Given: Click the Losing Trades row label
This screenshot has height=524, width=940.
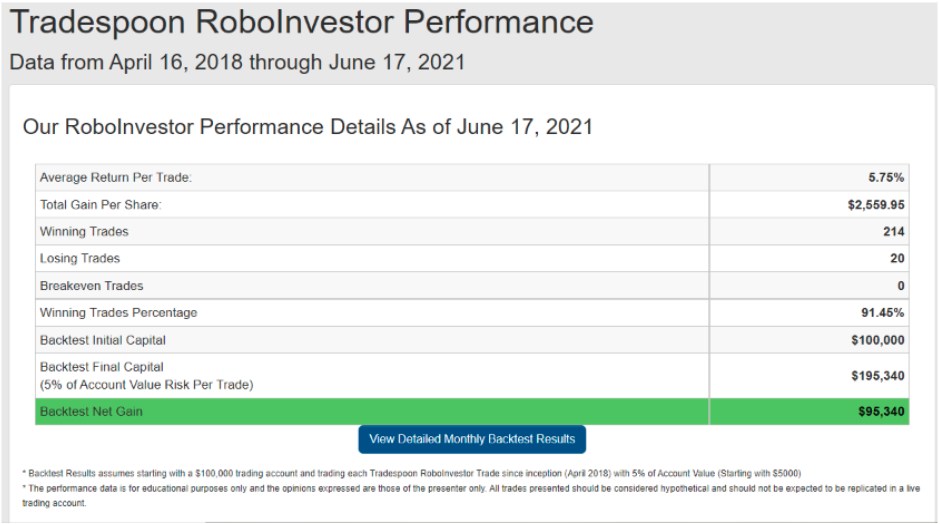Looking at the screenshot, I should pyautogui.click(x=80, y=258).
